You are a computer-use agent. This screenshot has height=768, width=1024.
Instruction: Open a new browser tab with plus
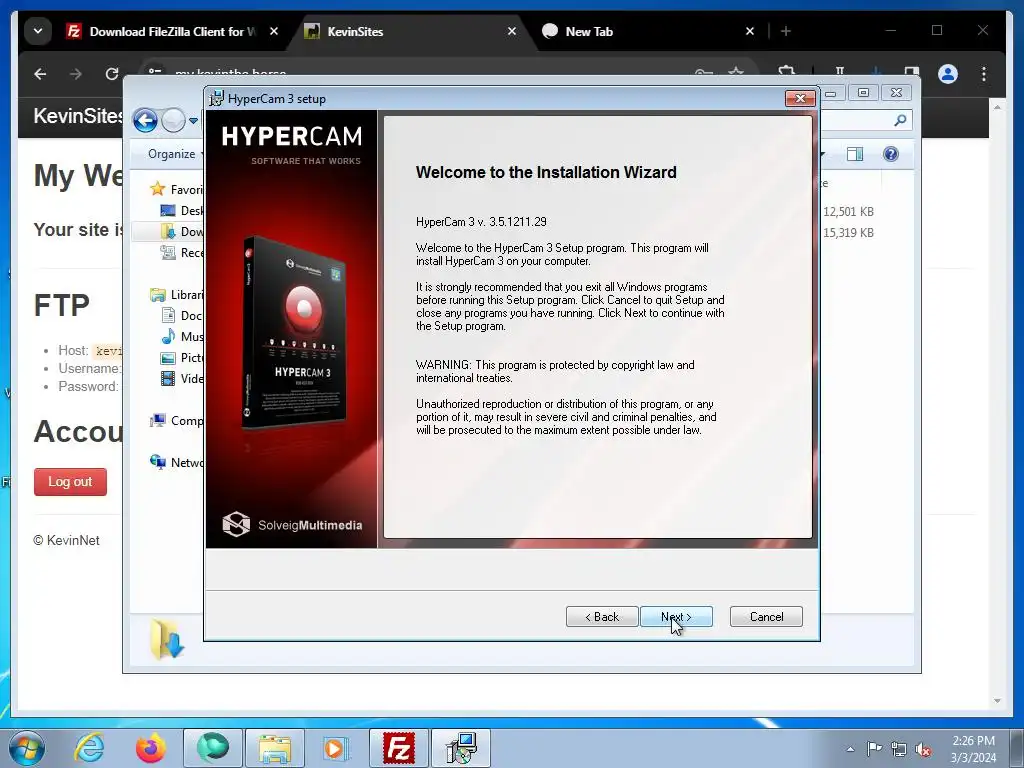click(x=786, y=31)
